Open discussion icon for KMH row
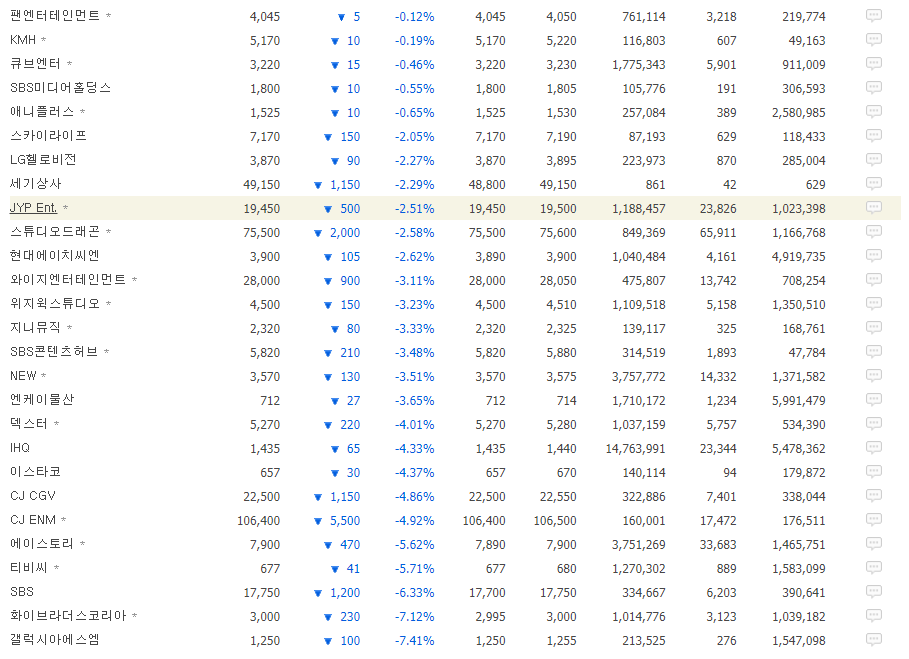Viewport: 909px width, 659px height. point(874,39)
